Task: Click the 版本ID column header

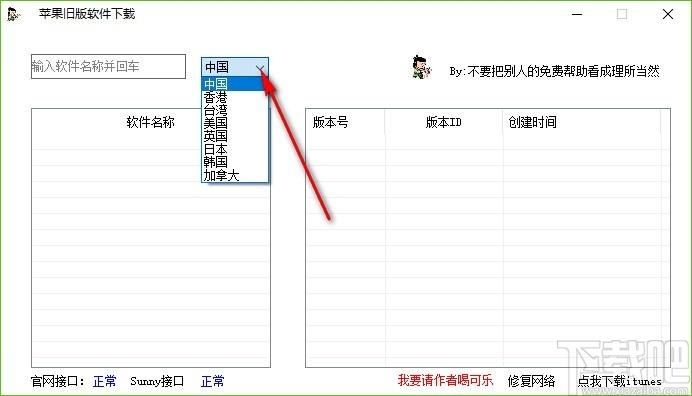Action: 444,122
